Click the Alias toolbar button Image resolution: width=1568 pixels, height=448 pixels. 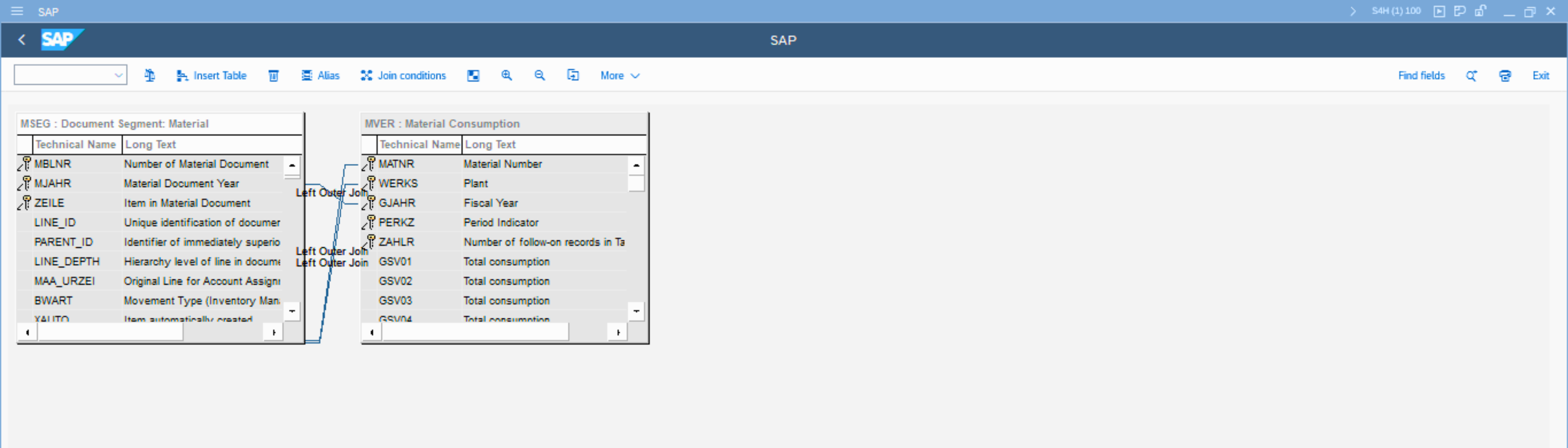coord(320,75)
